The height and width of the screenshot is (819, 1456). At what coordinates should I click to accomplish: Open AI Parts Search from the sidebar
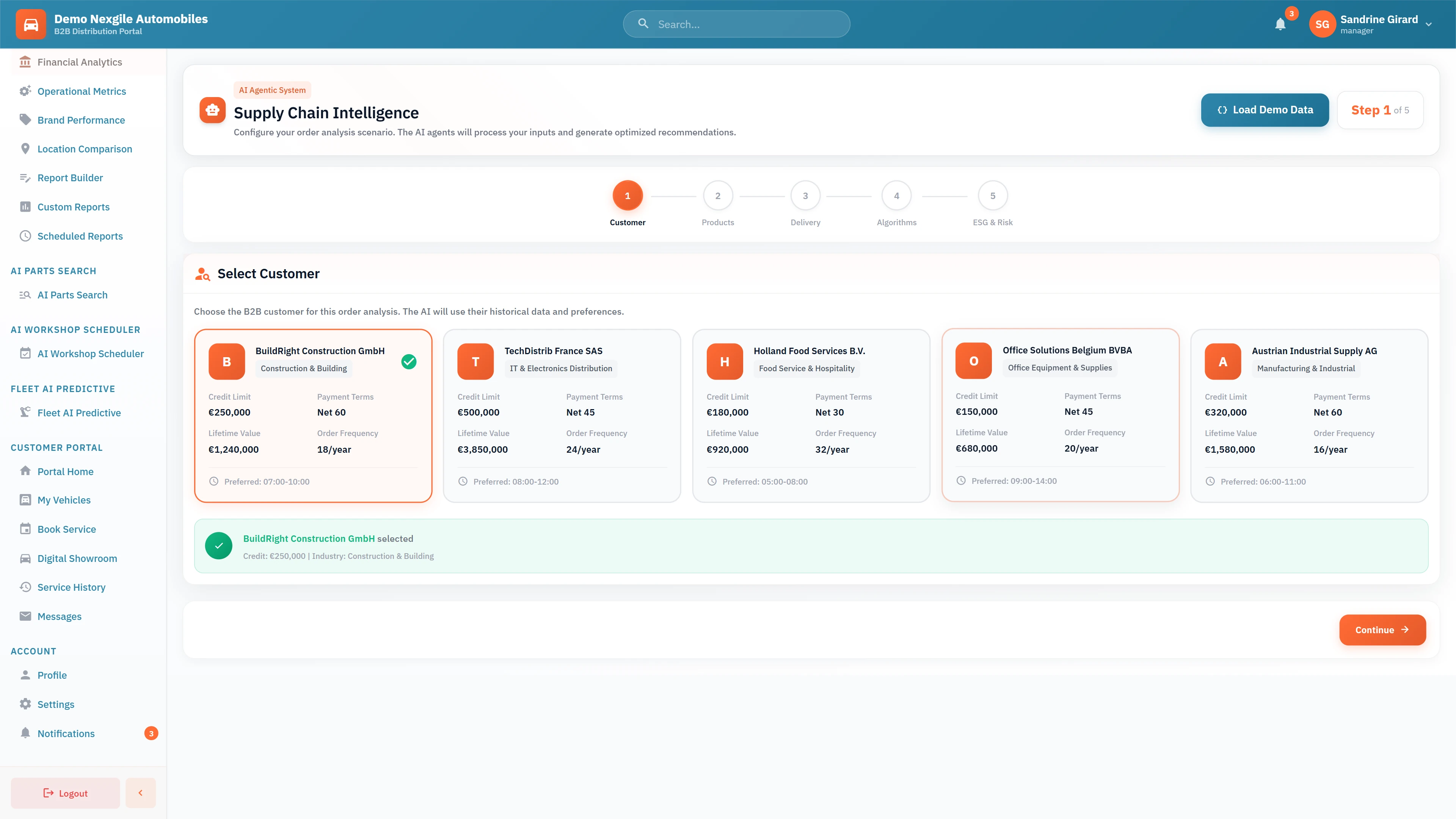point(72,295)
